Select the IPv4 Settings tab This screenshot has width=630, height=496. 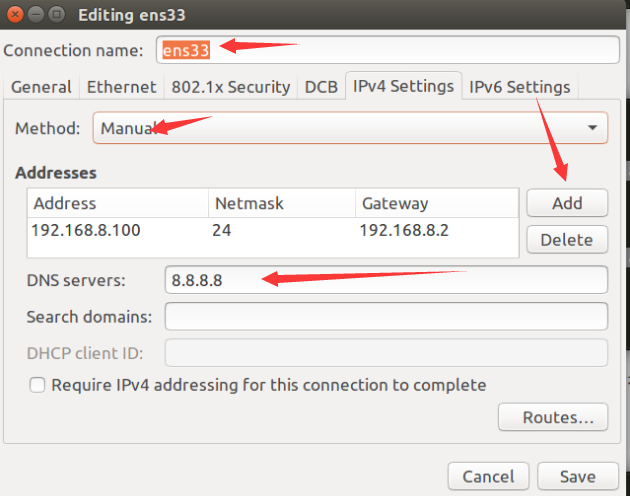click(403, 86)
